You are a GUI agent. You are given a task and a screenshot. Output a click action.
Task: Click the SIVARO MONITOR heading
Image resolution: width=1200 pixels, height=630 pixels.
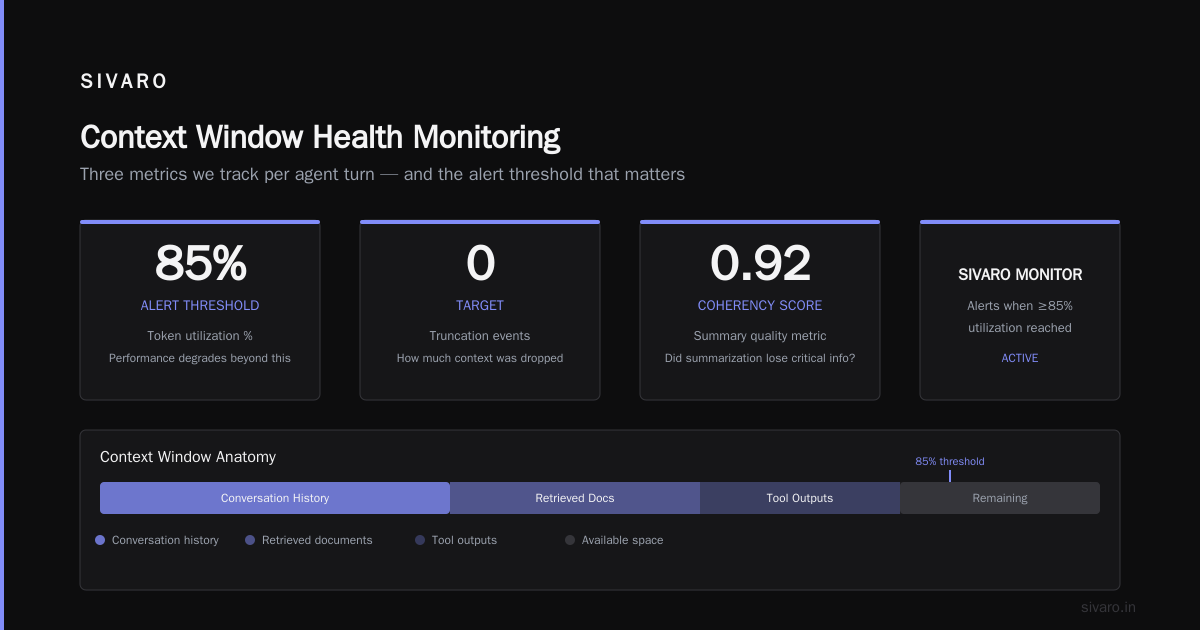tap(1020, 274)
